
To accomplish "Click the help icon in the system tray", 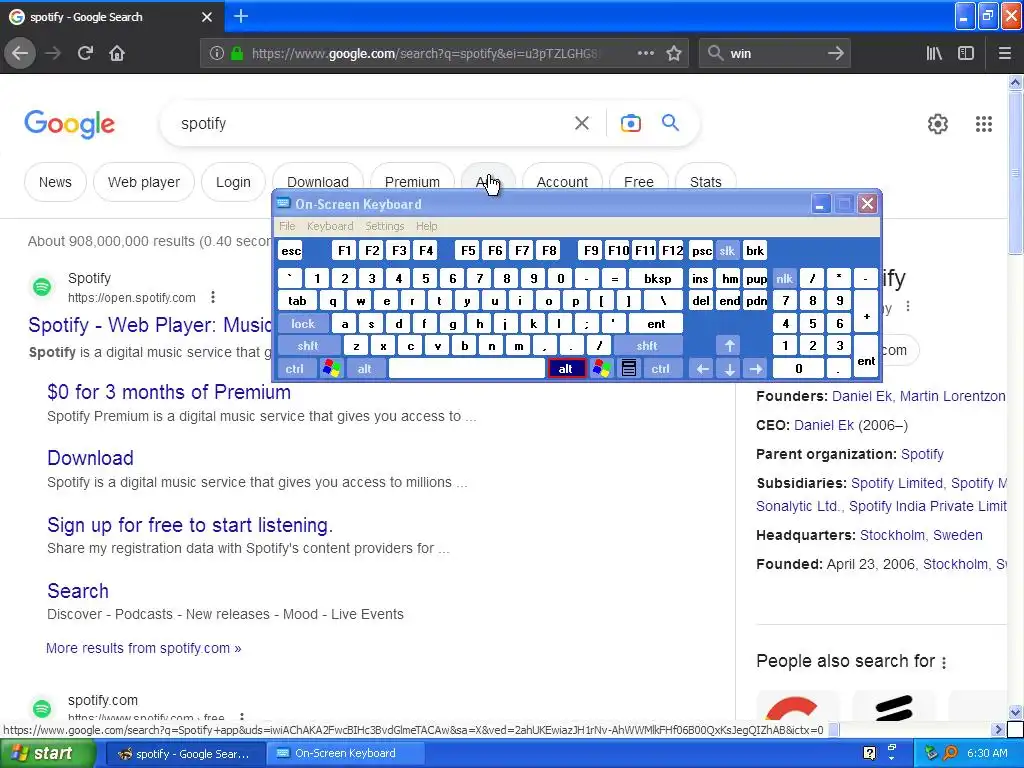I will click(869, 753).
